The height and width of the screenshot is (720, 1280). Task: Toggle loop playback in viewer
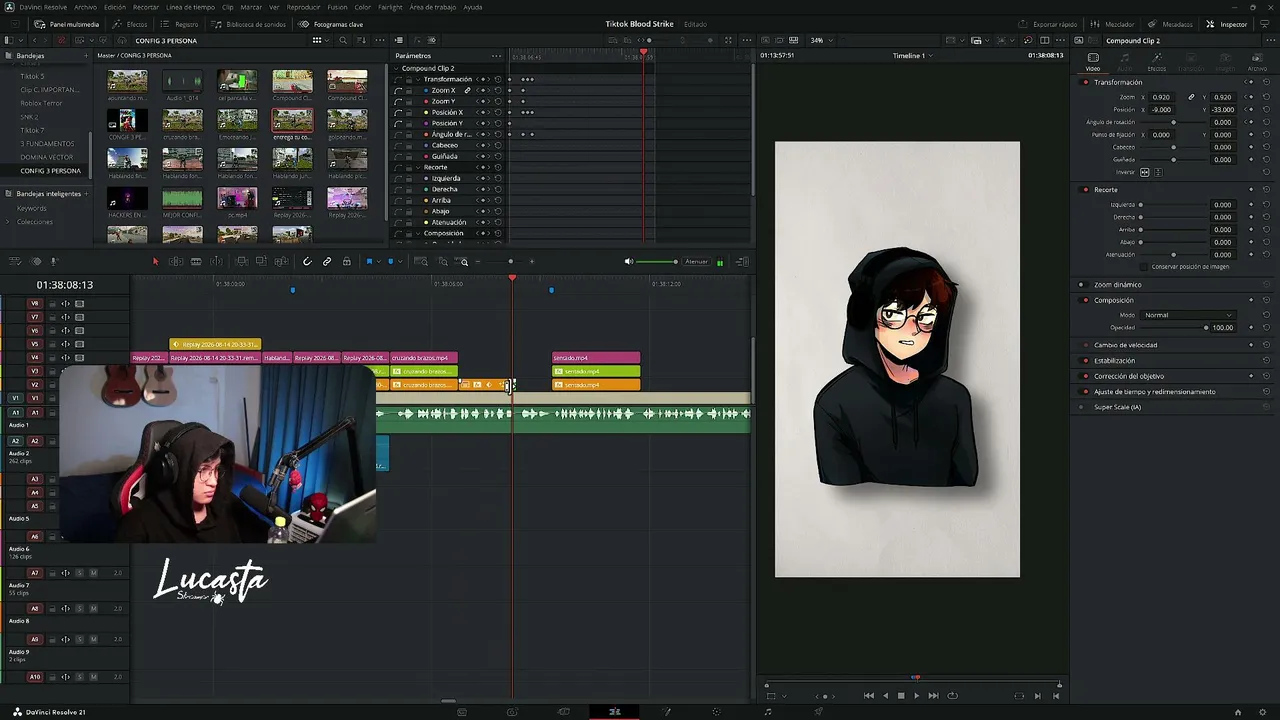(952, 696)
